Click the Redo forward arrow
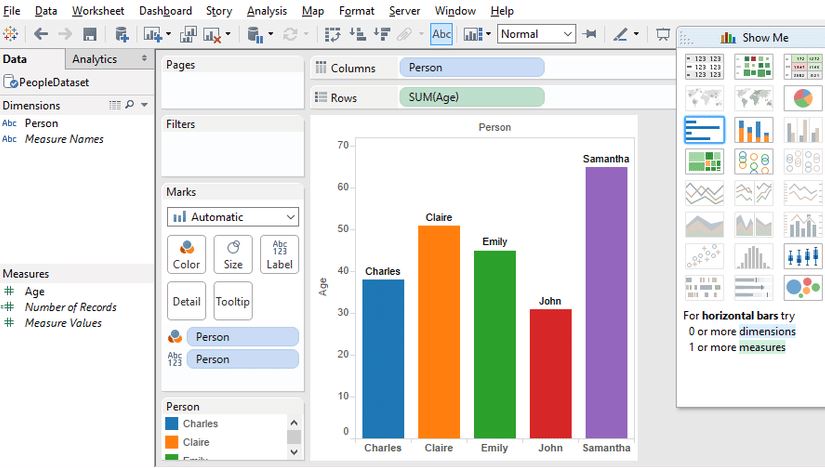The width and height of the screenshot is (825, 468). tap(65, 34)
